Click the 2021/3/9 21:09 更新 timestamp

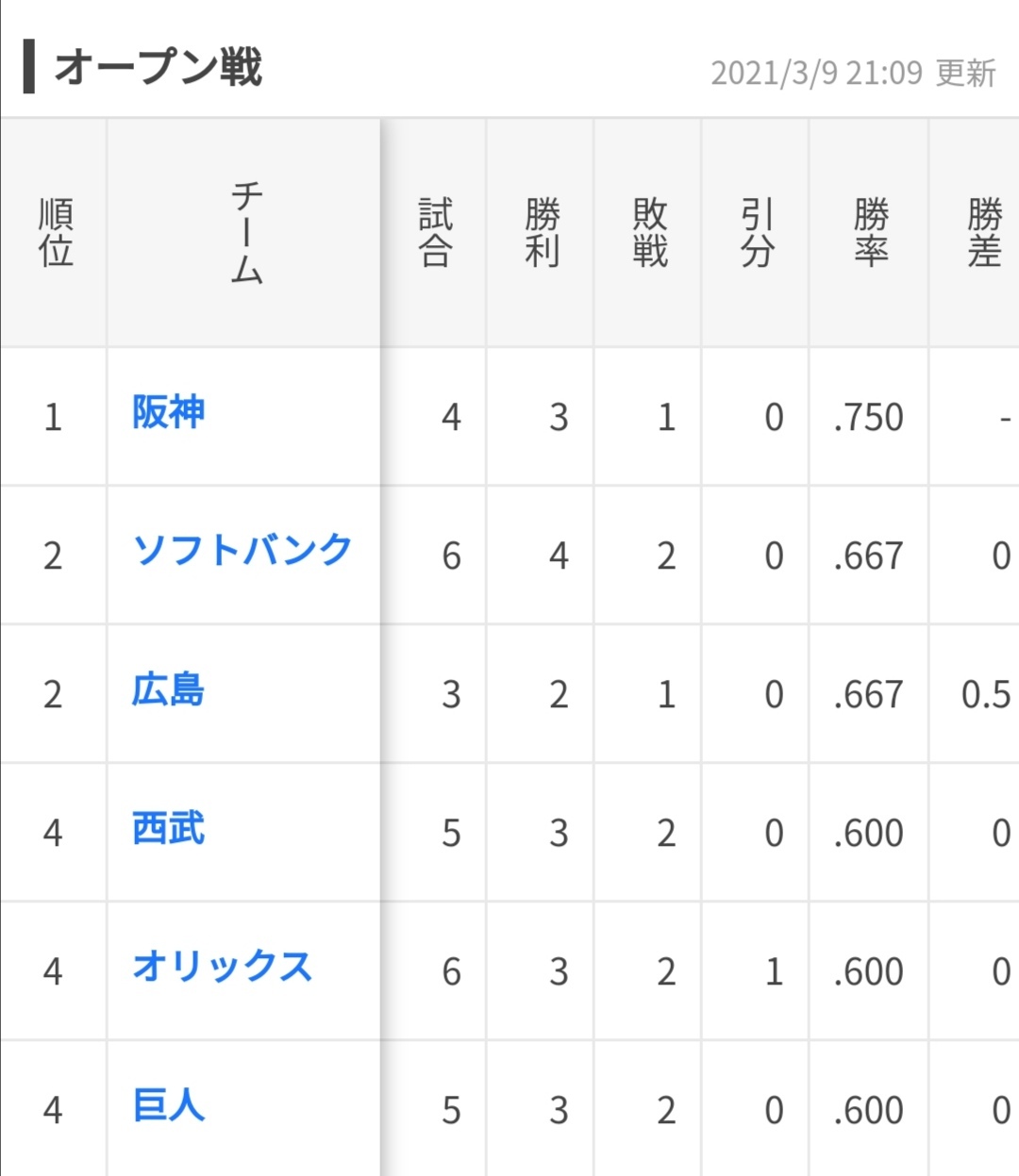point(852,73)
